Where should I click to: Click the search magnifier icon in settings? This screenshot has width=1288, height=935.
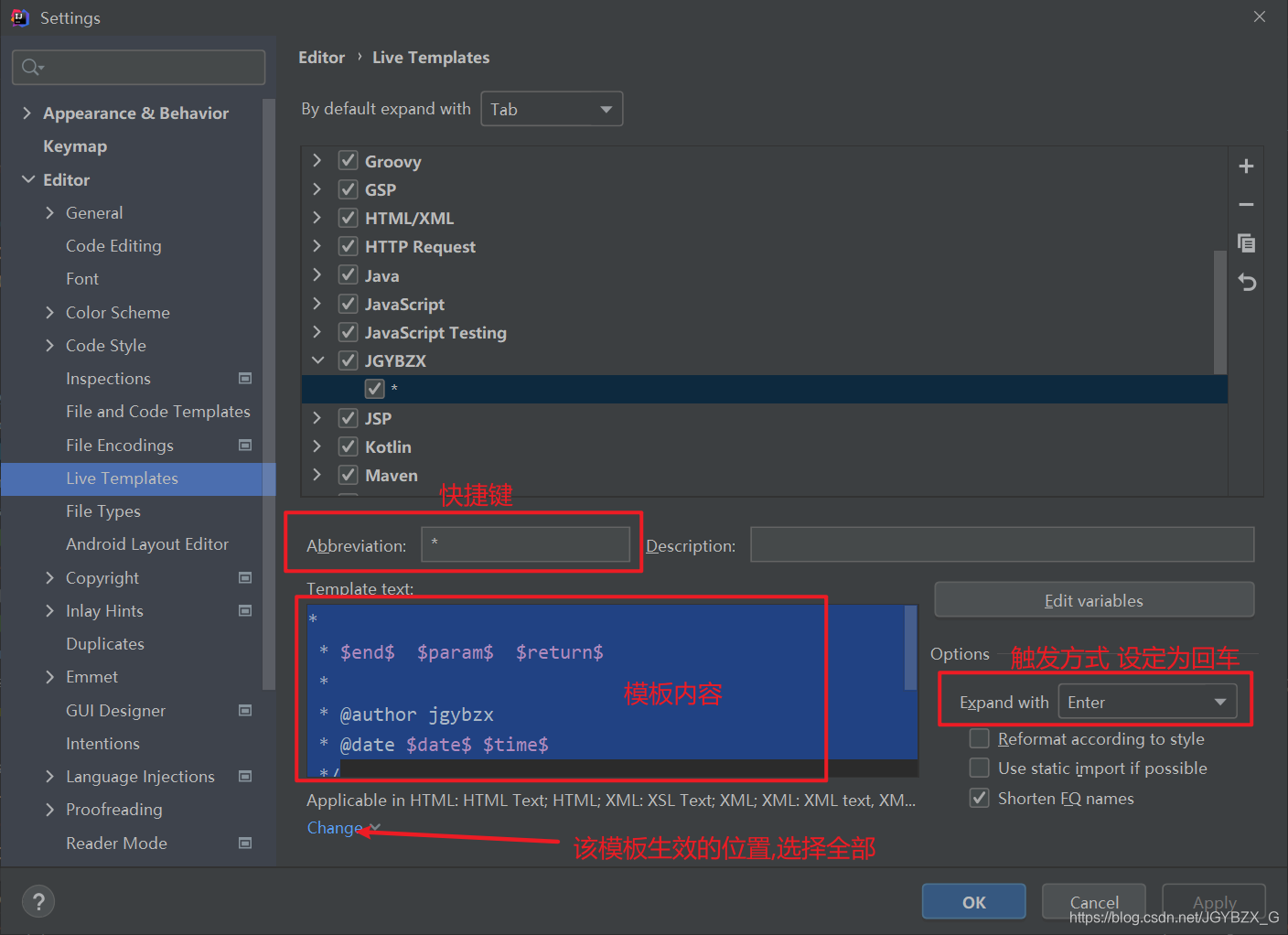coord(31,67)
